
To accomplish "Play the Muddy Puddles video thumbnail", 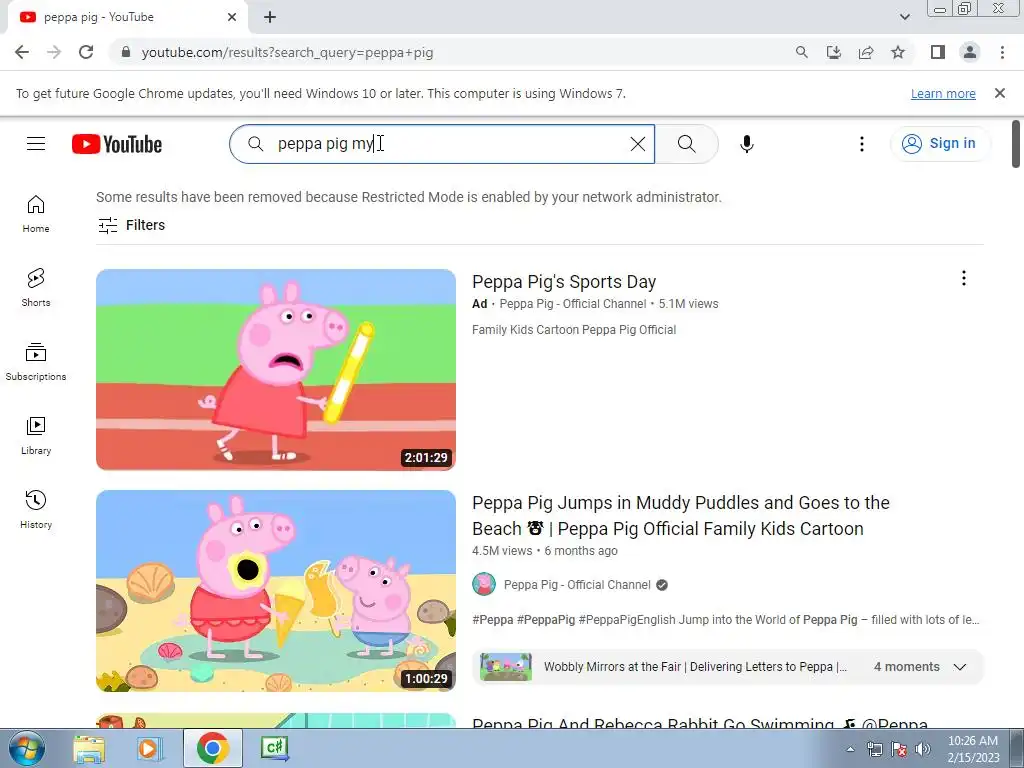I will 276,590.
